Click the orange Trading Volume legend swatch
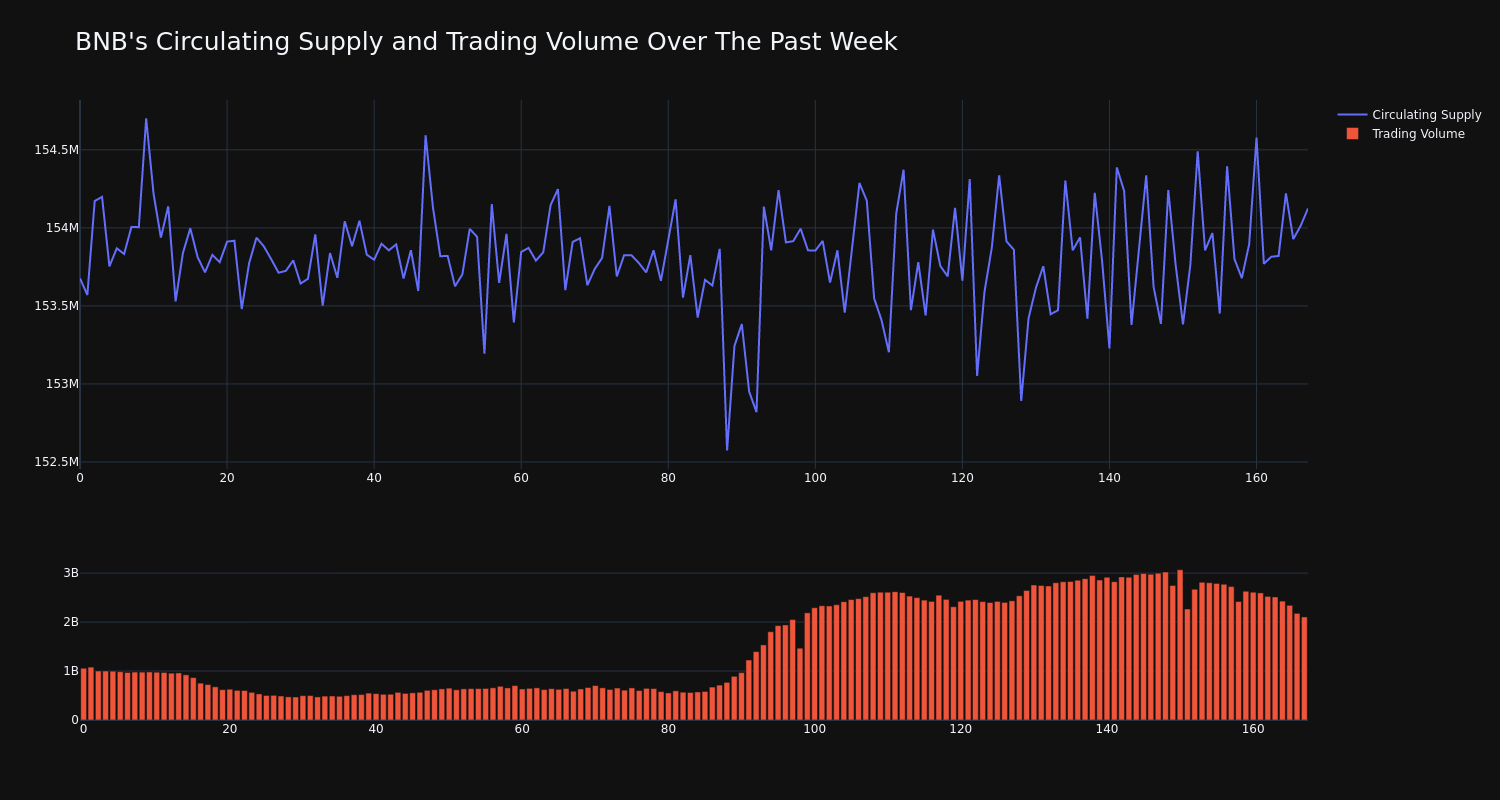 (x=1352, y=134)
